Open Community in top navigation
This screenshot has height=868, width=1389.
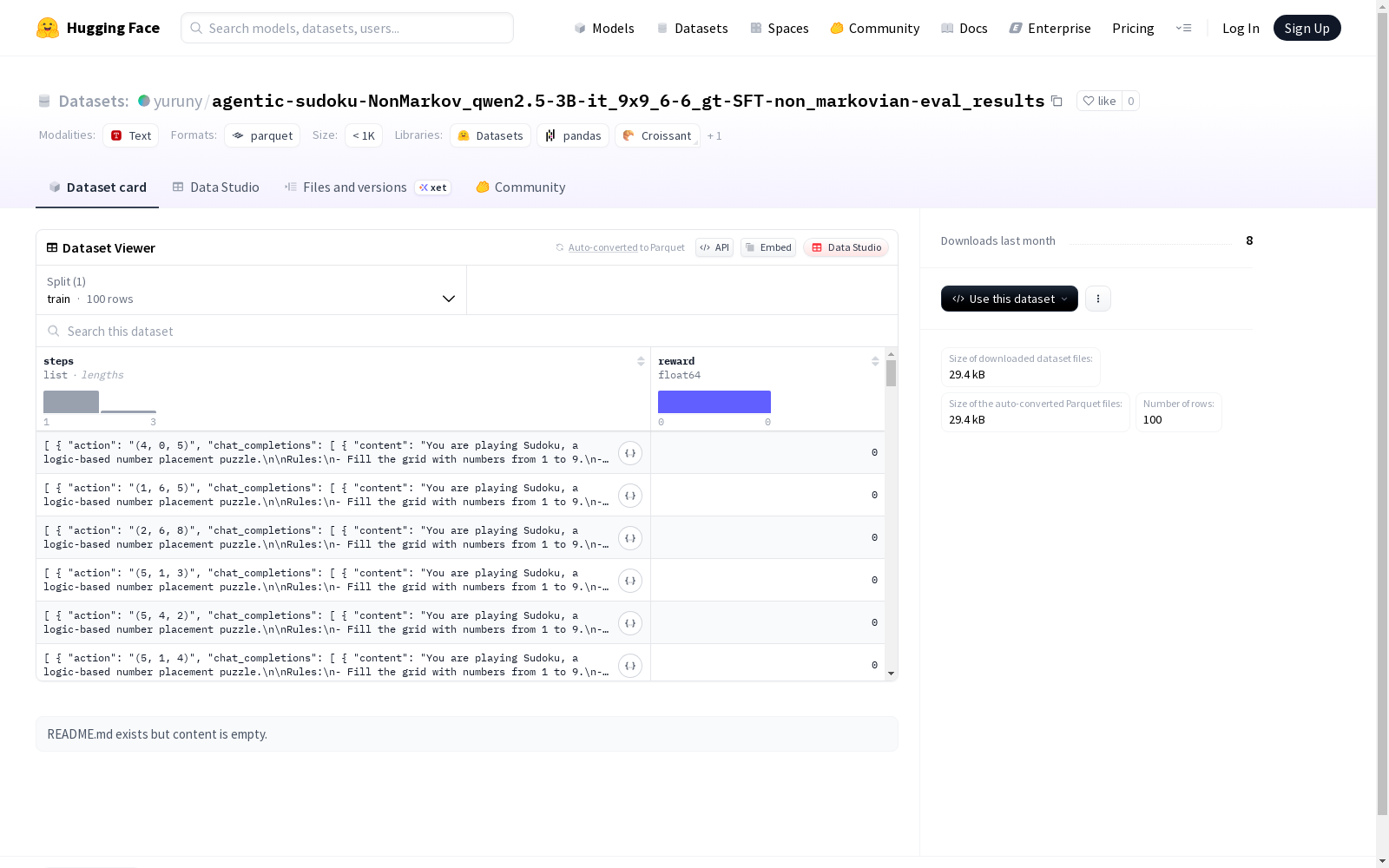tap(875, 28)
